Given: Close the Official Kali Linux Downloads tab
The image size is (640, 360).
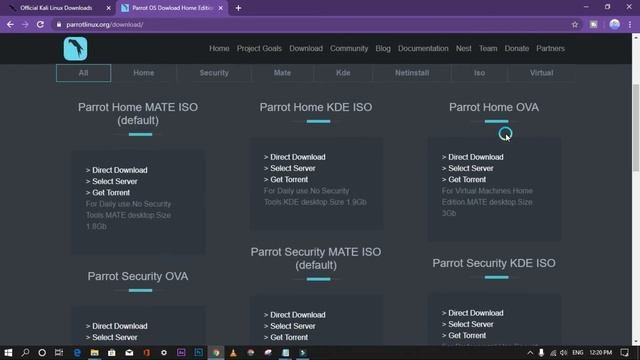Looking at the screenshot, I should point(109,8).
